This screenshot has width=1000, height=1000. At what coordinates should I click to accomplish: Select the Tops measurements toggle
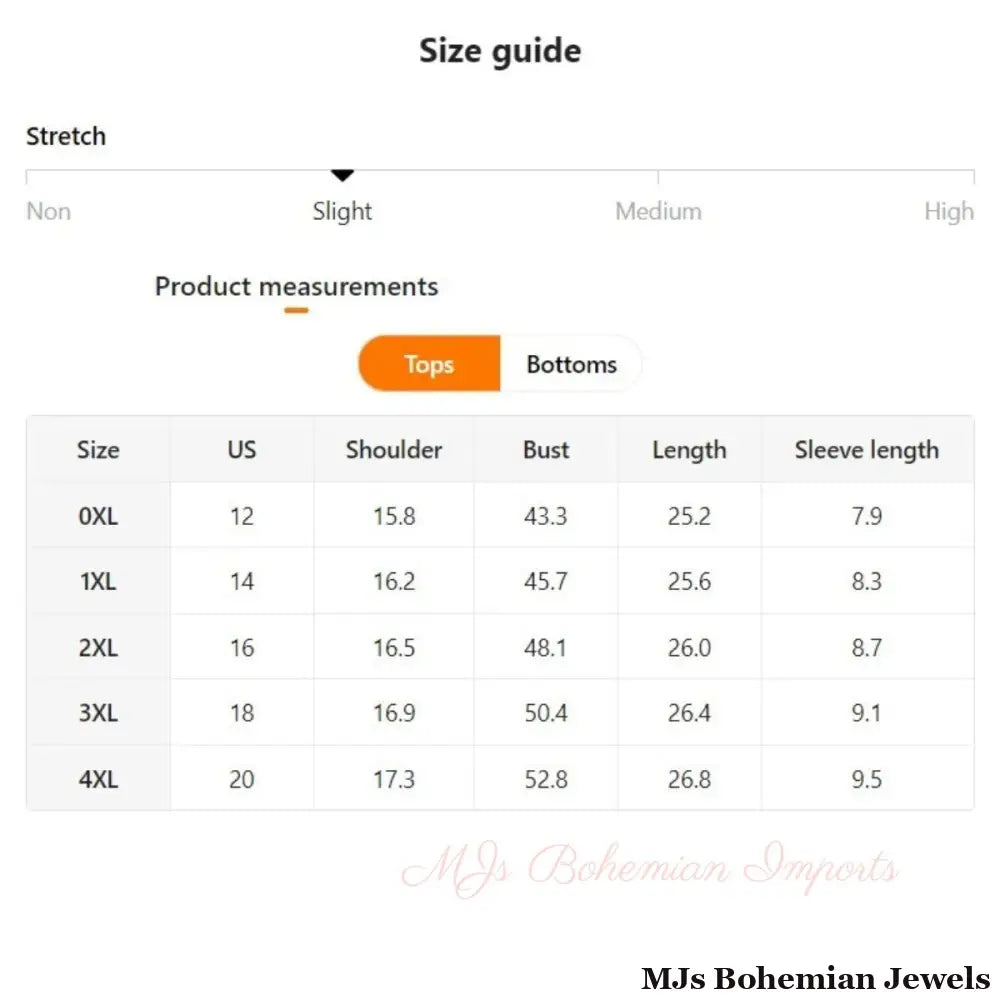tap(429, 365)
